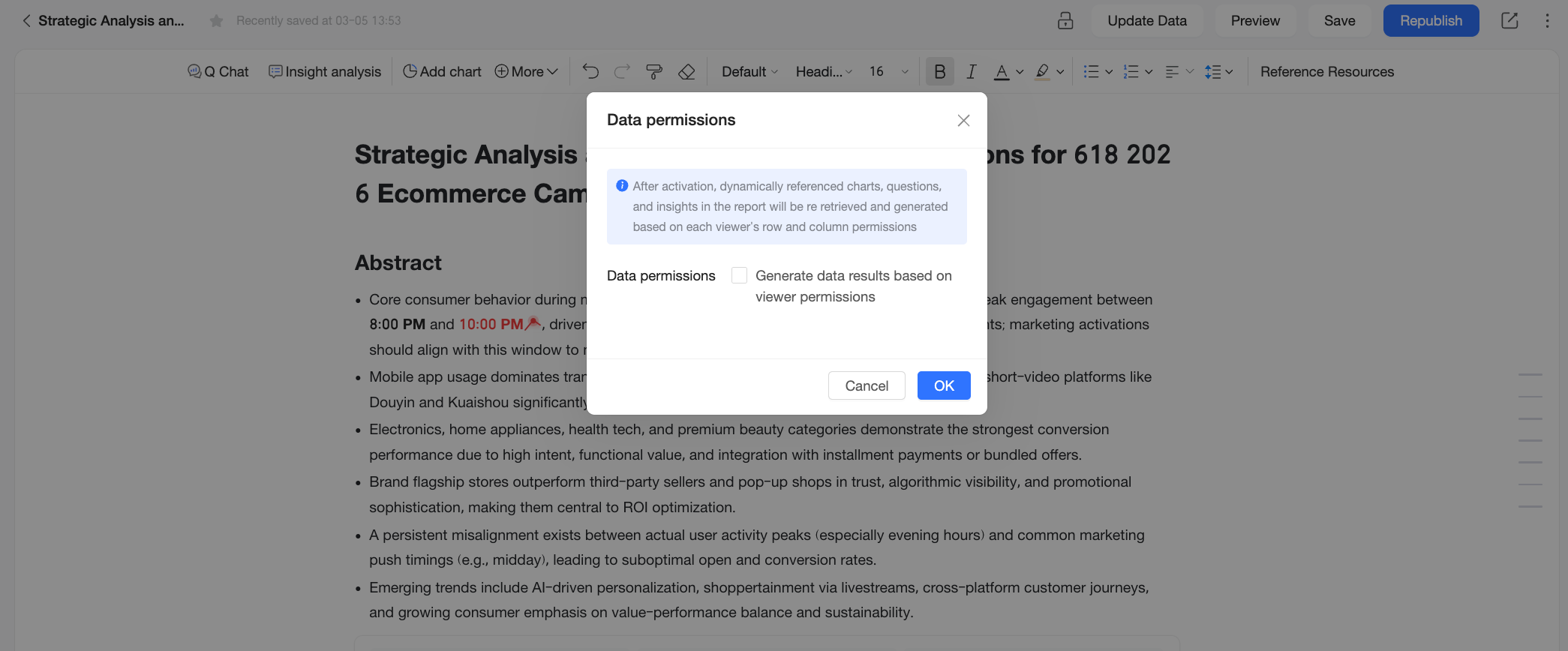Expand highlight color picker arrow
This screenshot has height=651, width=1568.
click(1060, 72)
